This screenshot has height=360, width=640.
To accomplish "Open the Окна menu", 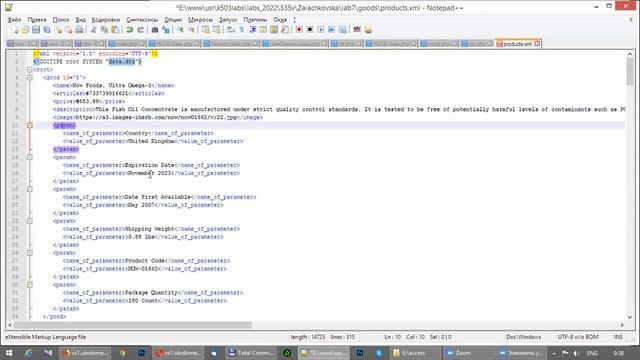I will tap(280, 20).
